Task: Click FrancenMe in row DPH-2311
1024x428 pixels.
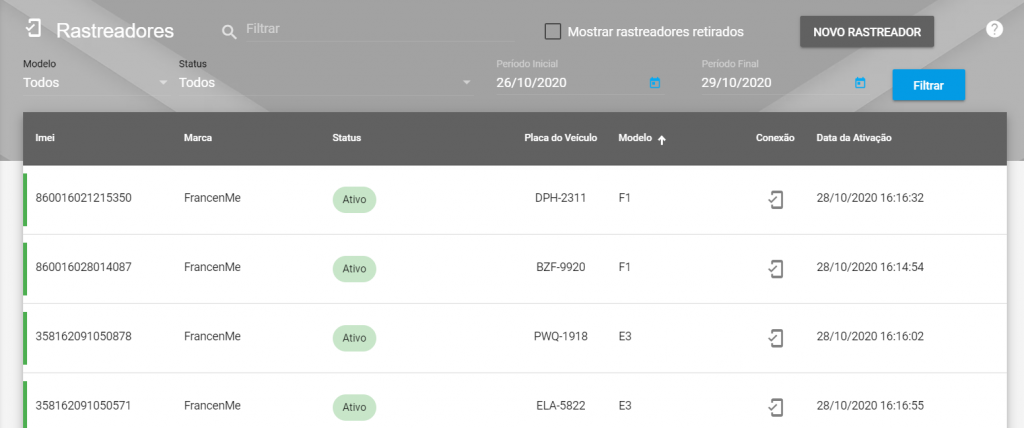Action: pos(212,198)
